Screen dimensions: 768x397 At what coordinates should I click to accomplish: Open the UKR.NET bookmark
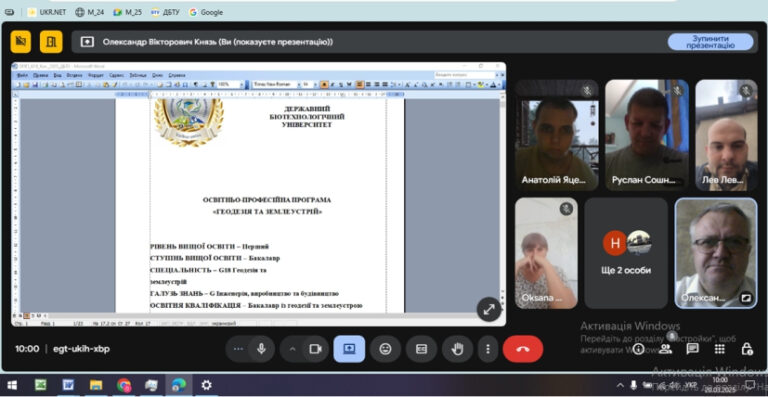pyautogui.click(x=47, y=12)
